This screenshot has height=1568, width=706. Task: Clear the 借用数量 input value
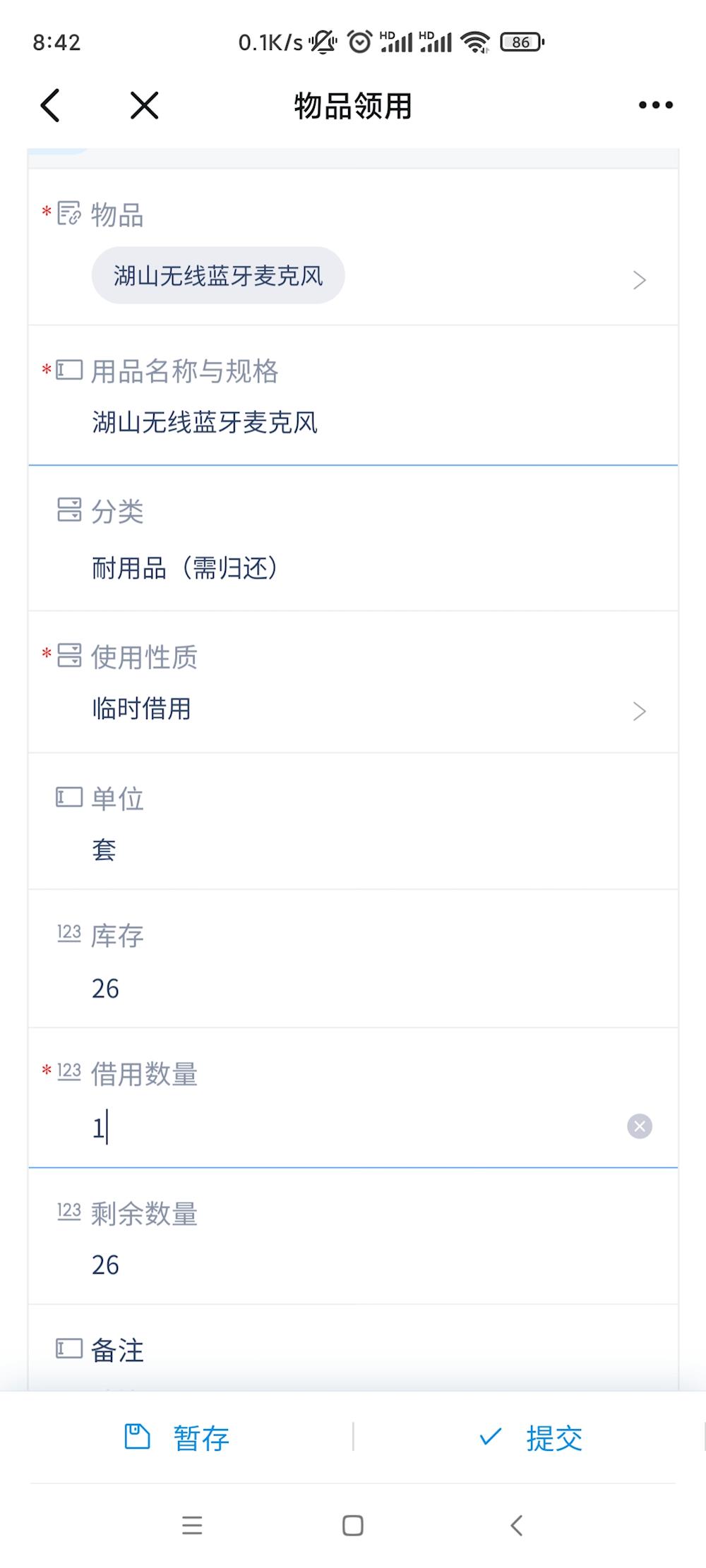(x=640, y=1126)
